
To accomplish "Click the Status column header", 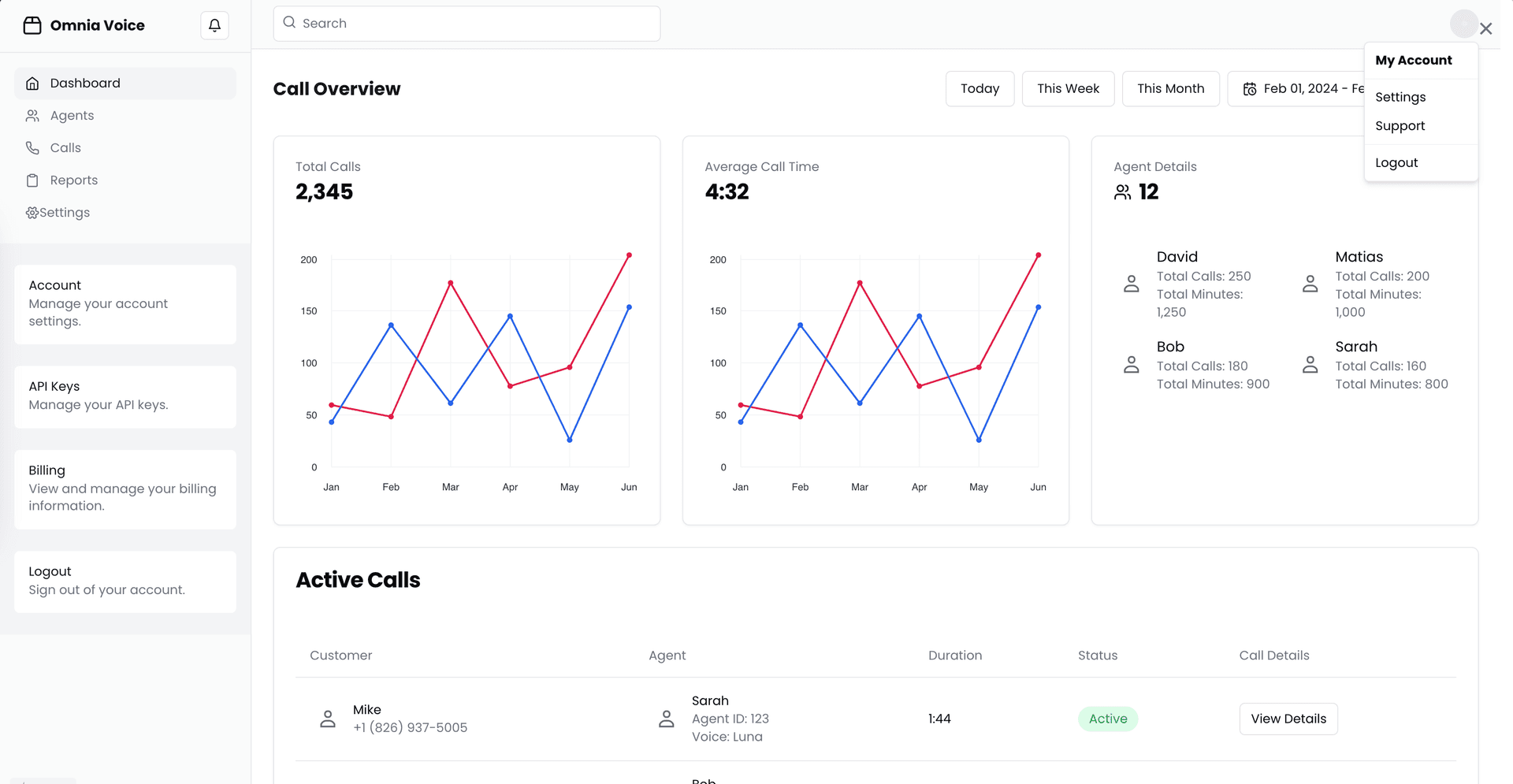I will click(x=1098, y=656).
